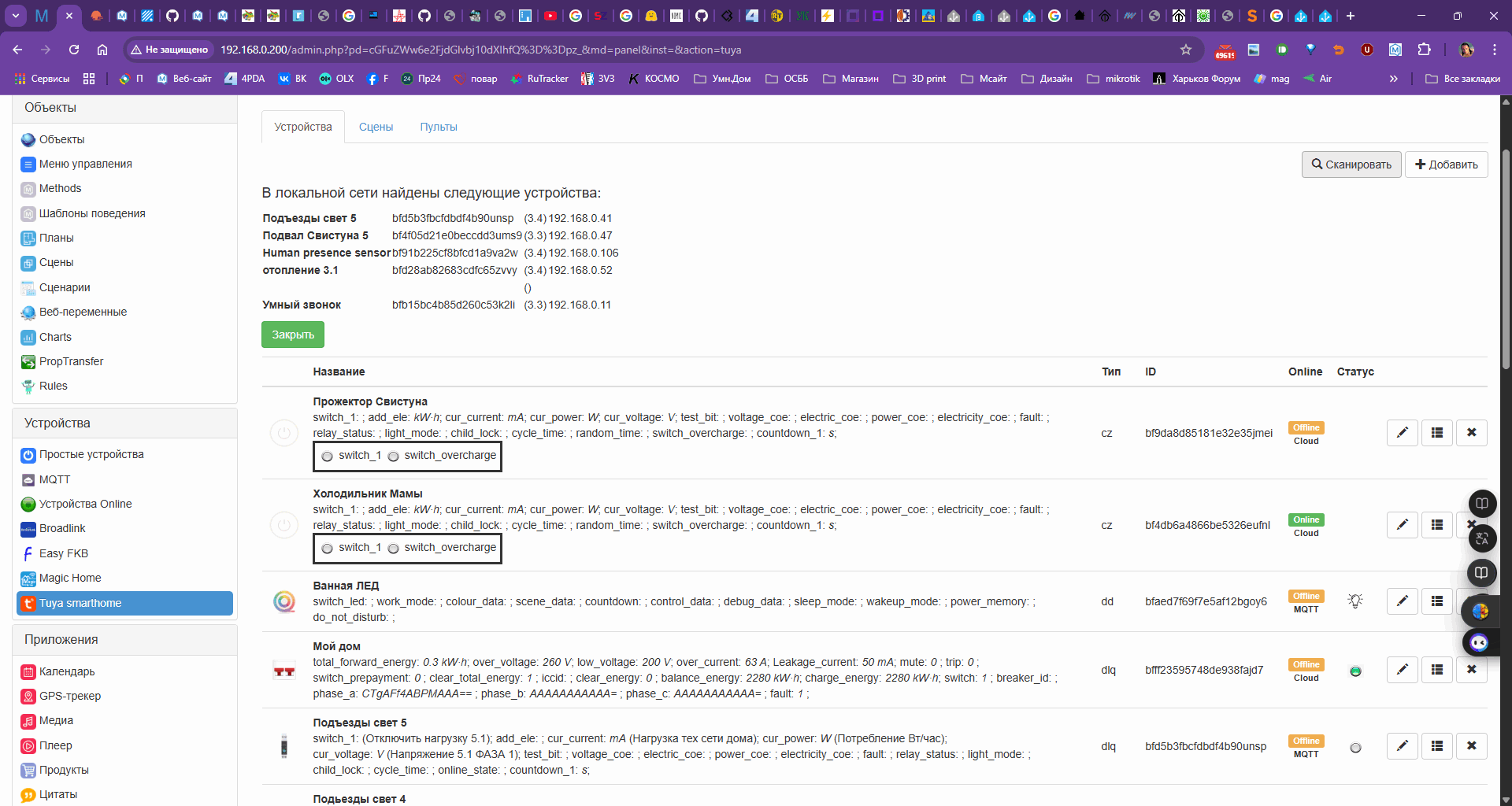Click edit pencil for Прожектор Свистуна
1512x806 pixels.
(x=1402, y=432)
